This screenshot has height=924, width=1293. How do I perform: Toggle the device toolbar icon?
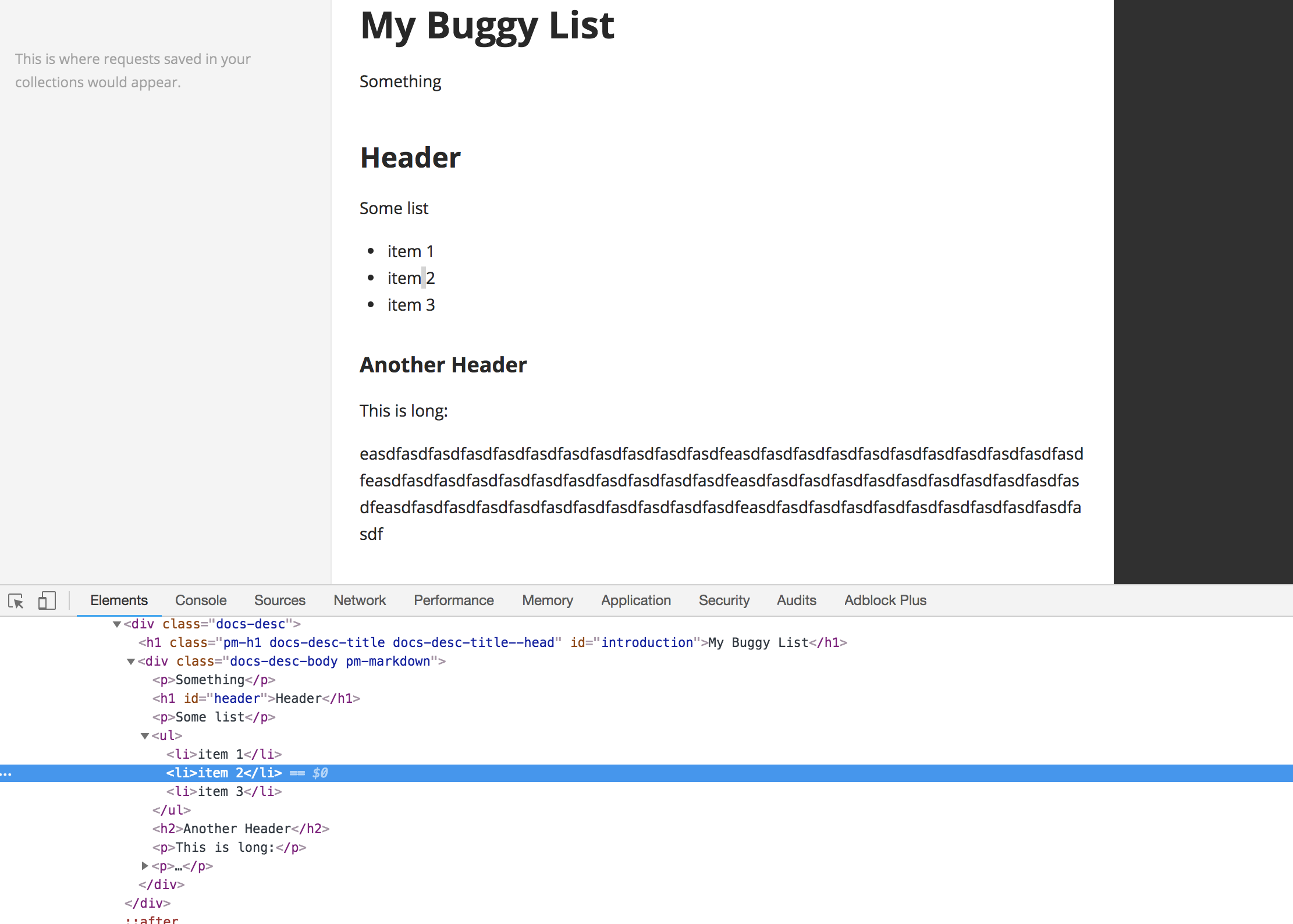point(47,600)
